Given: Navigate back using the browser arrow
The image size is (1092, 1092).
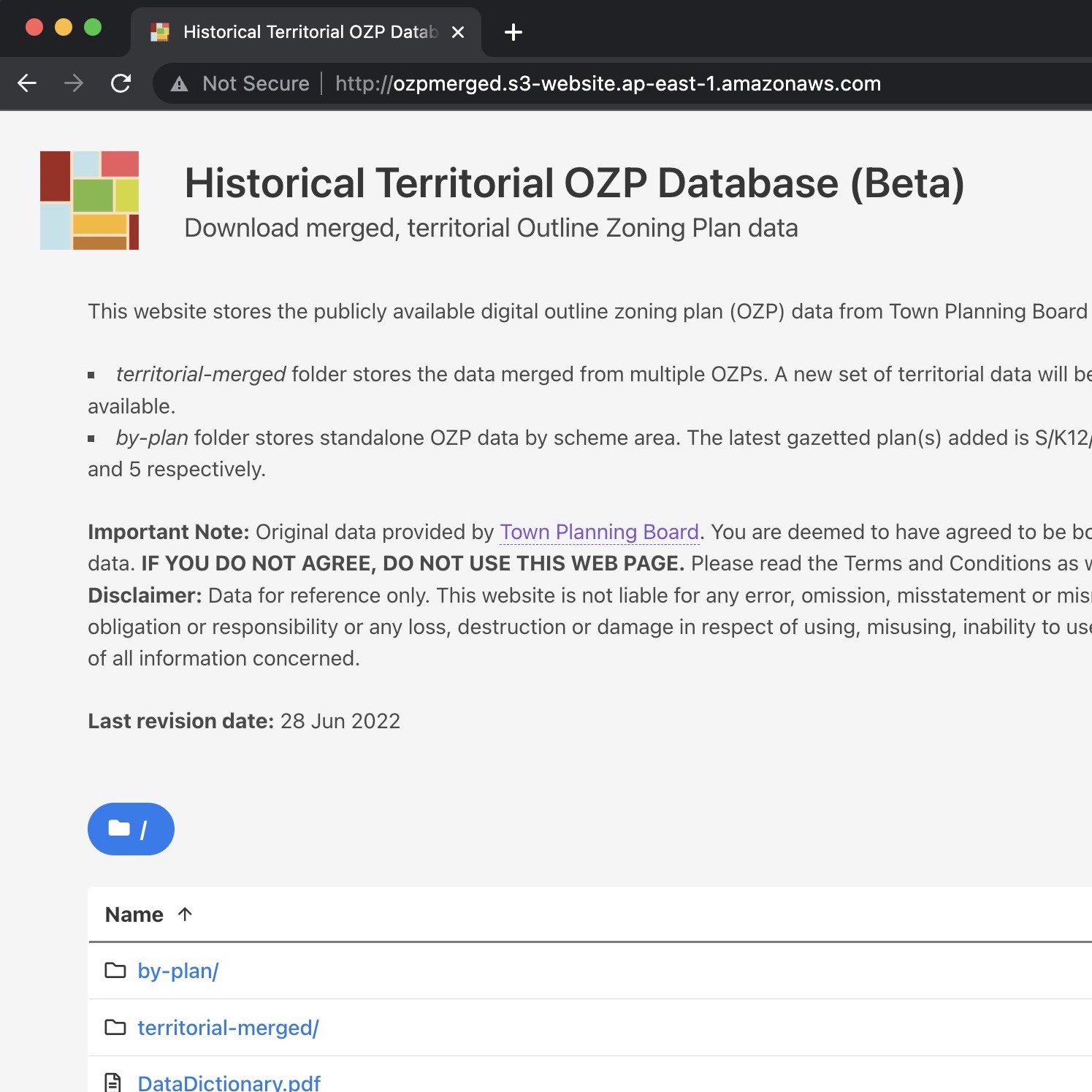Looking at the screenshot, I should point(27,83).
